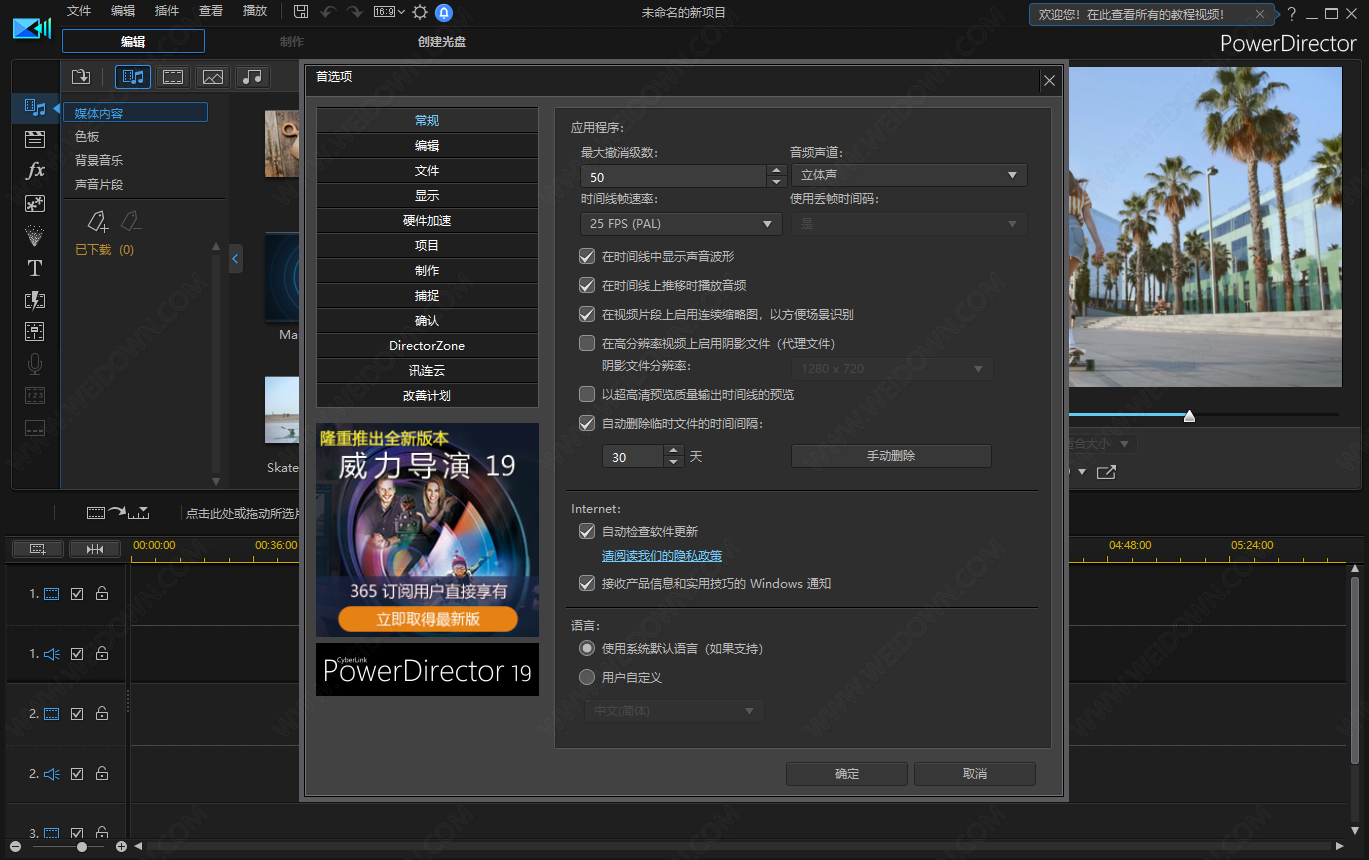This screenshot has width=1369, height=860.
Task: Open the Transition Room lightning icon
Action: [x=35, y=300]
